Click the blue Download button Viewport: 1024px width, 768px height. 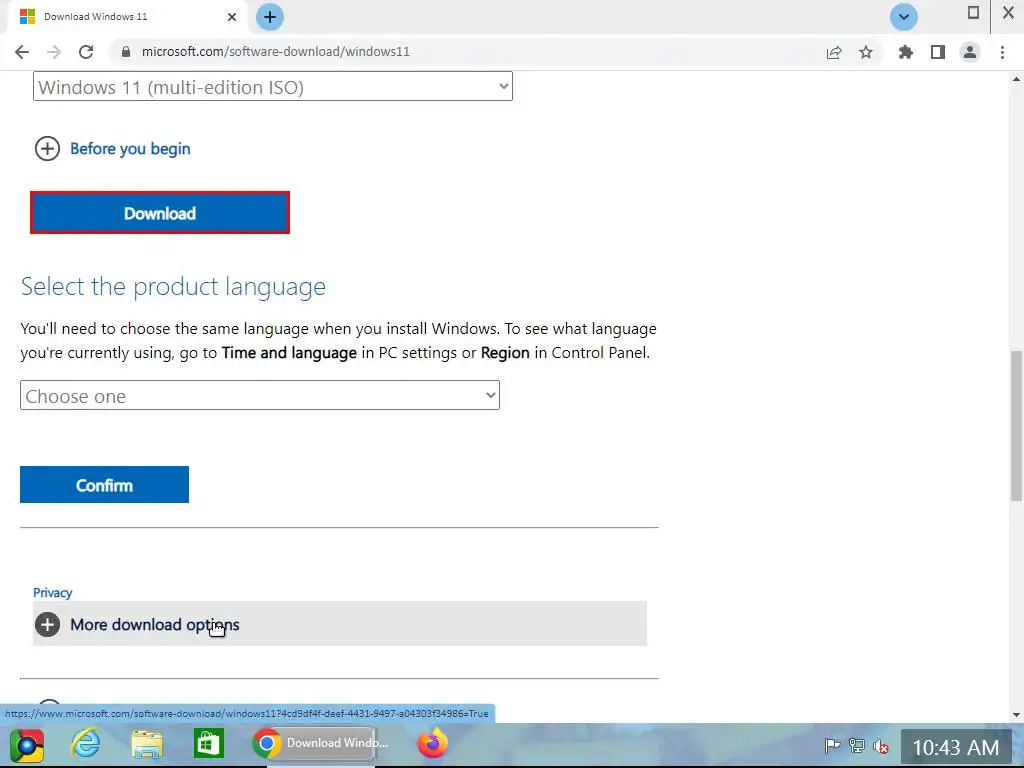[x=160, y=213]
